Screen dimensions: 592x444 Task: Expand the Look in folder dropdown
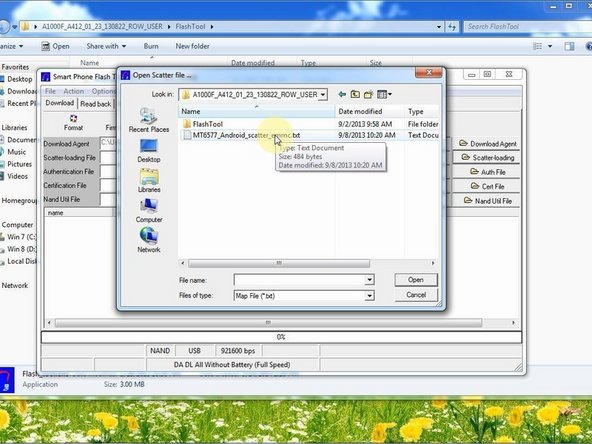pos(323,95)
